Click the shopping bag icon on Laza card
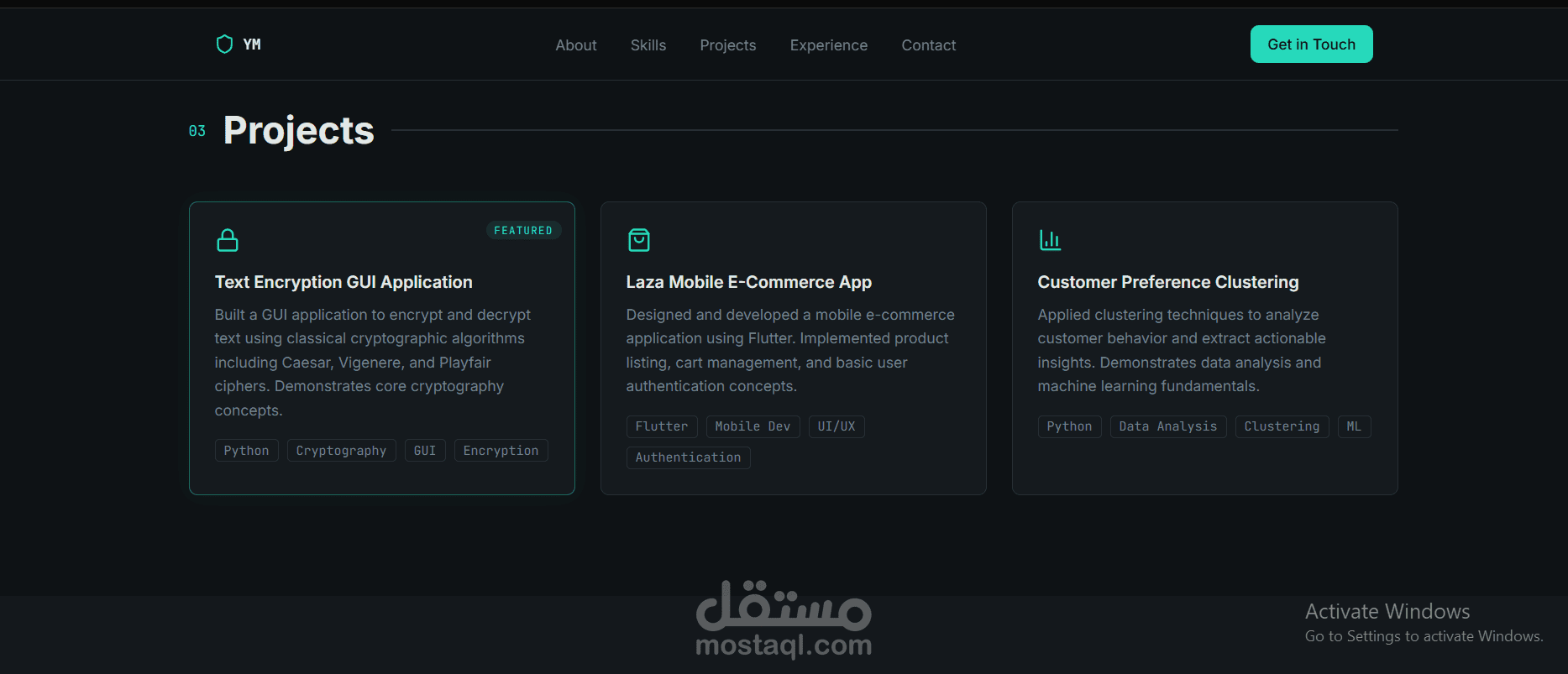The height and width of the screenshot is (674, 1568). [639, 240]
